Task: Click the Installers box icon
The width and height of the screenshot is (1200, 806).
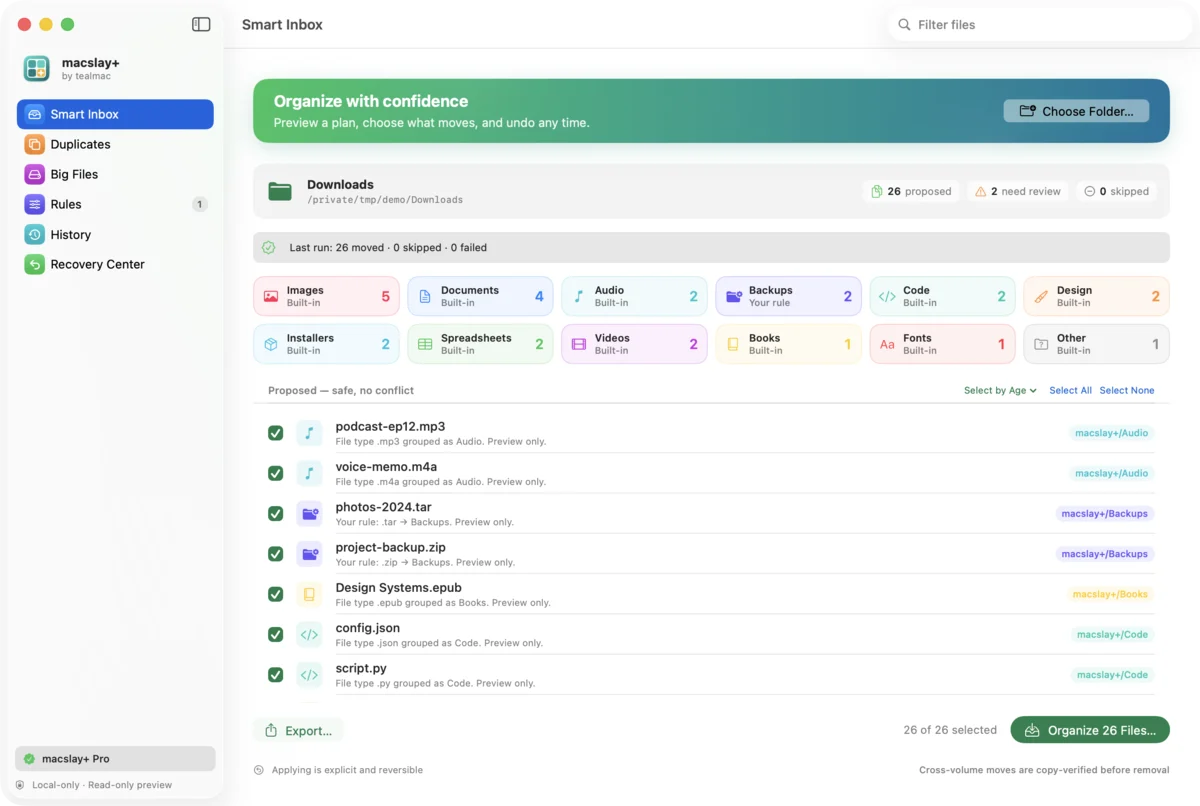Action: coord(271,344)
